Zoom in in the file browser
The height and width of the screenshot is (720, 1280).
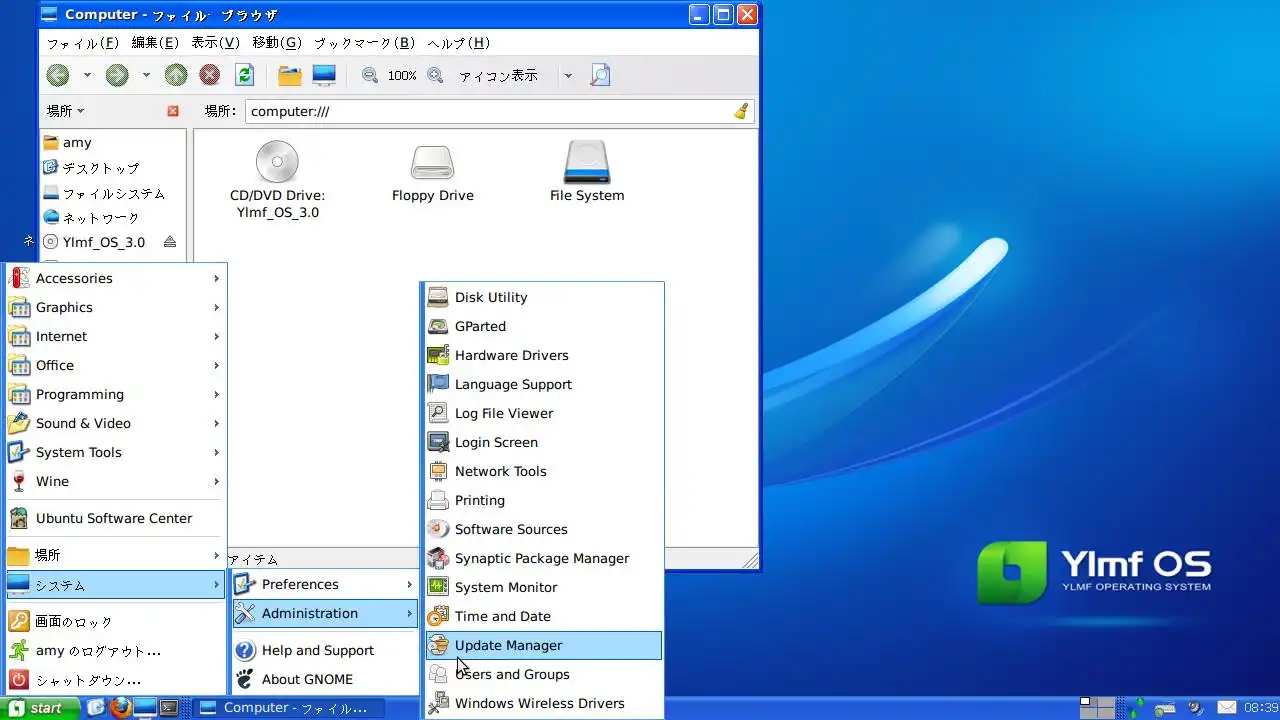point(435,75)
